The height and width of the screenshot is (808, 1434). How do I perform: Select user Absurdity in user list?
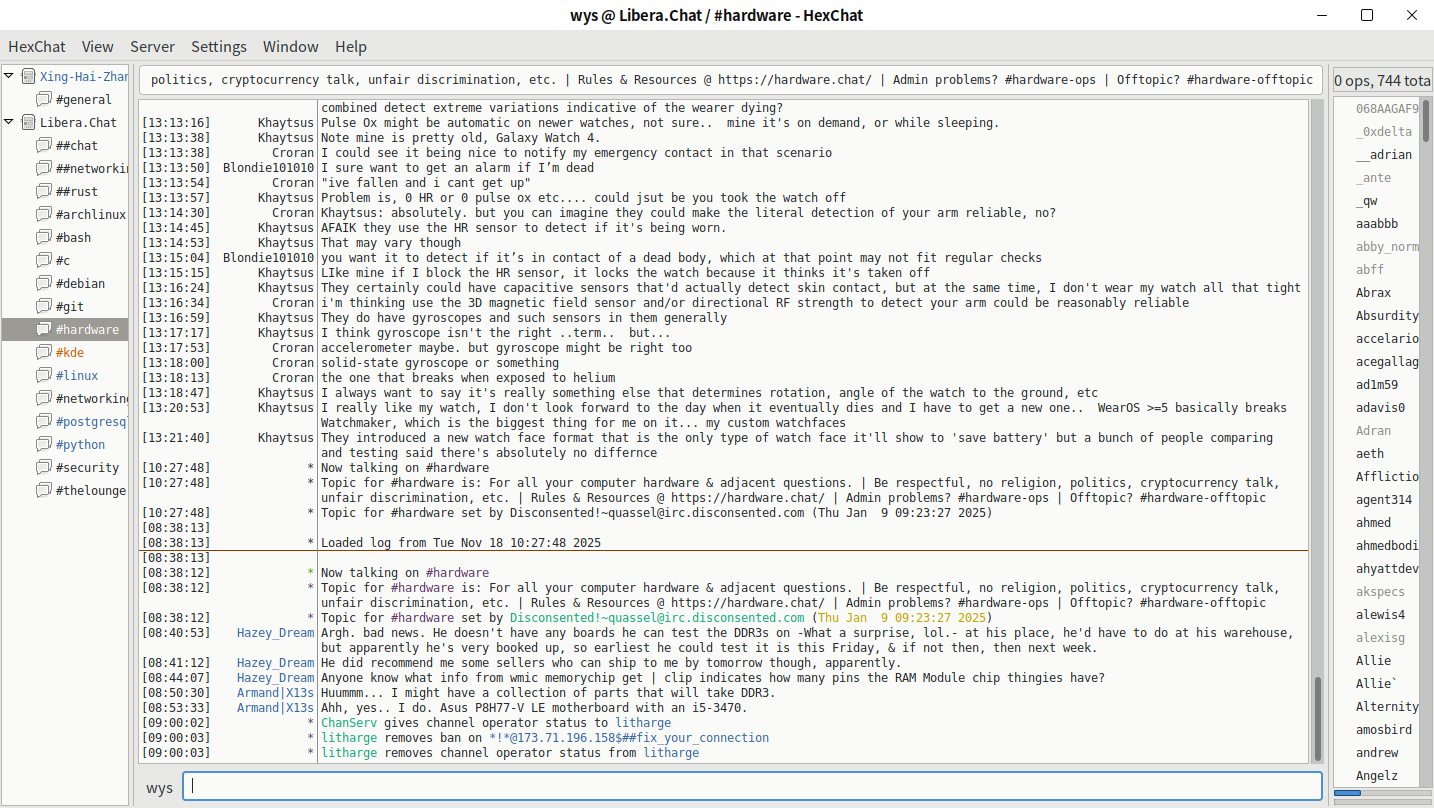(x=1386, y=316)
